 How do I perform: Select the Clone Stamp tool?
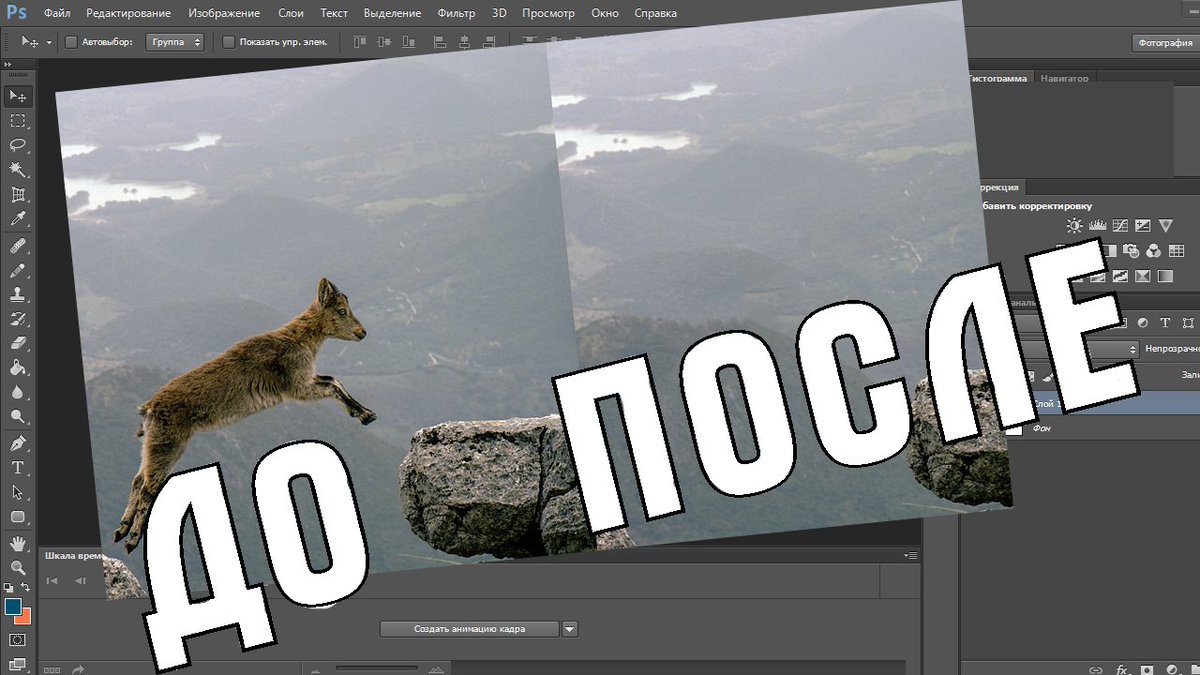click(x=18, y=295)
